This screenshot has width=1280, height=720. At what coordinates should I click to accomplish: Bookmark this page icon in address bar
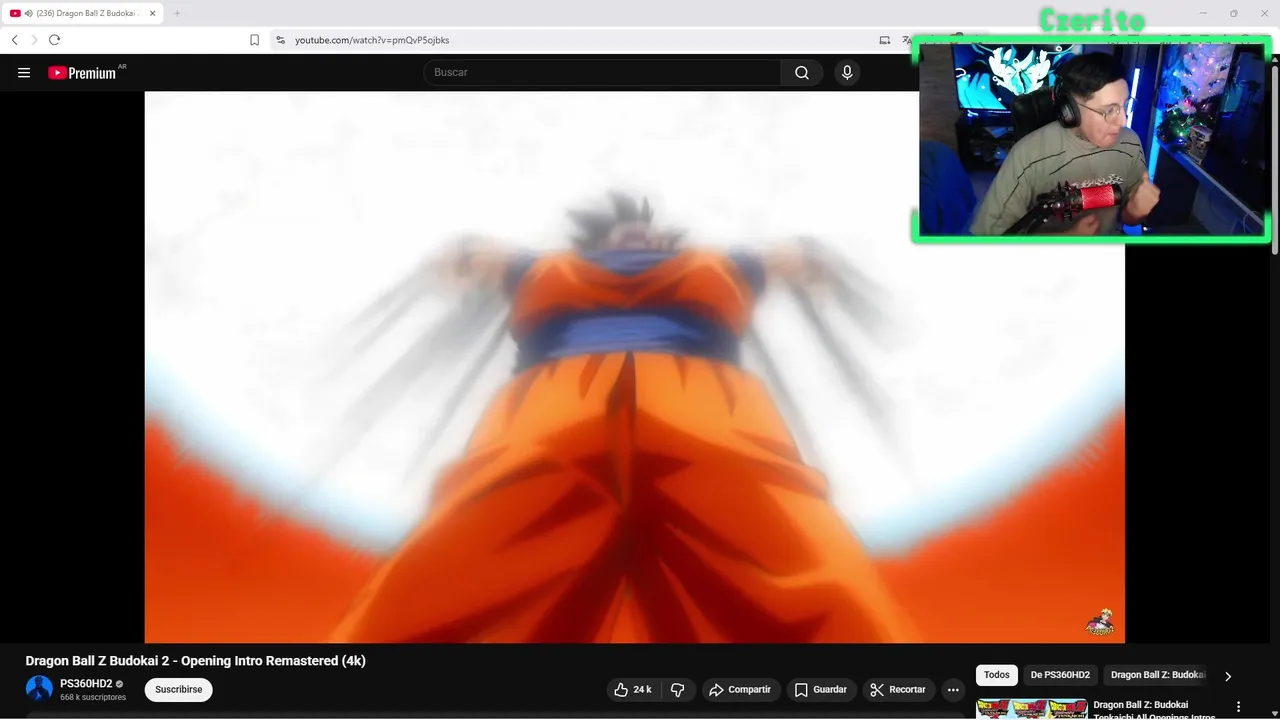click(255, 40)
